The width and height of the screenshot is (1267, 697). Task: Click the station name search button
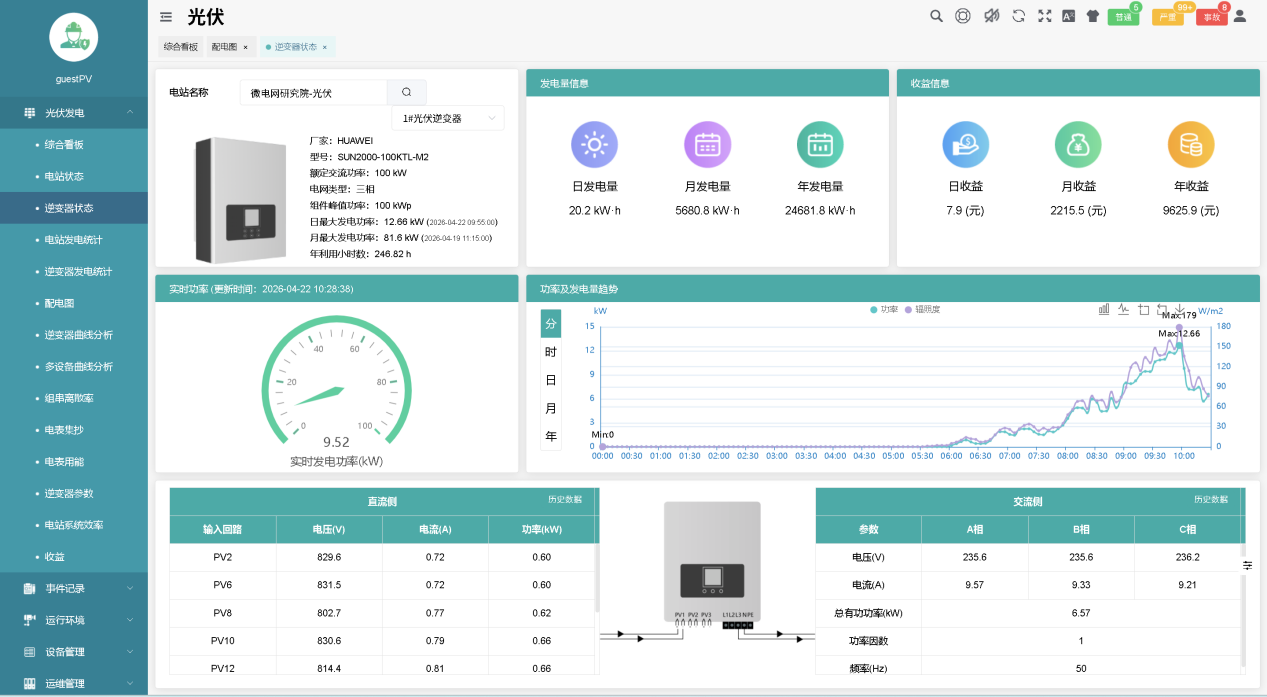pos(406,92)
